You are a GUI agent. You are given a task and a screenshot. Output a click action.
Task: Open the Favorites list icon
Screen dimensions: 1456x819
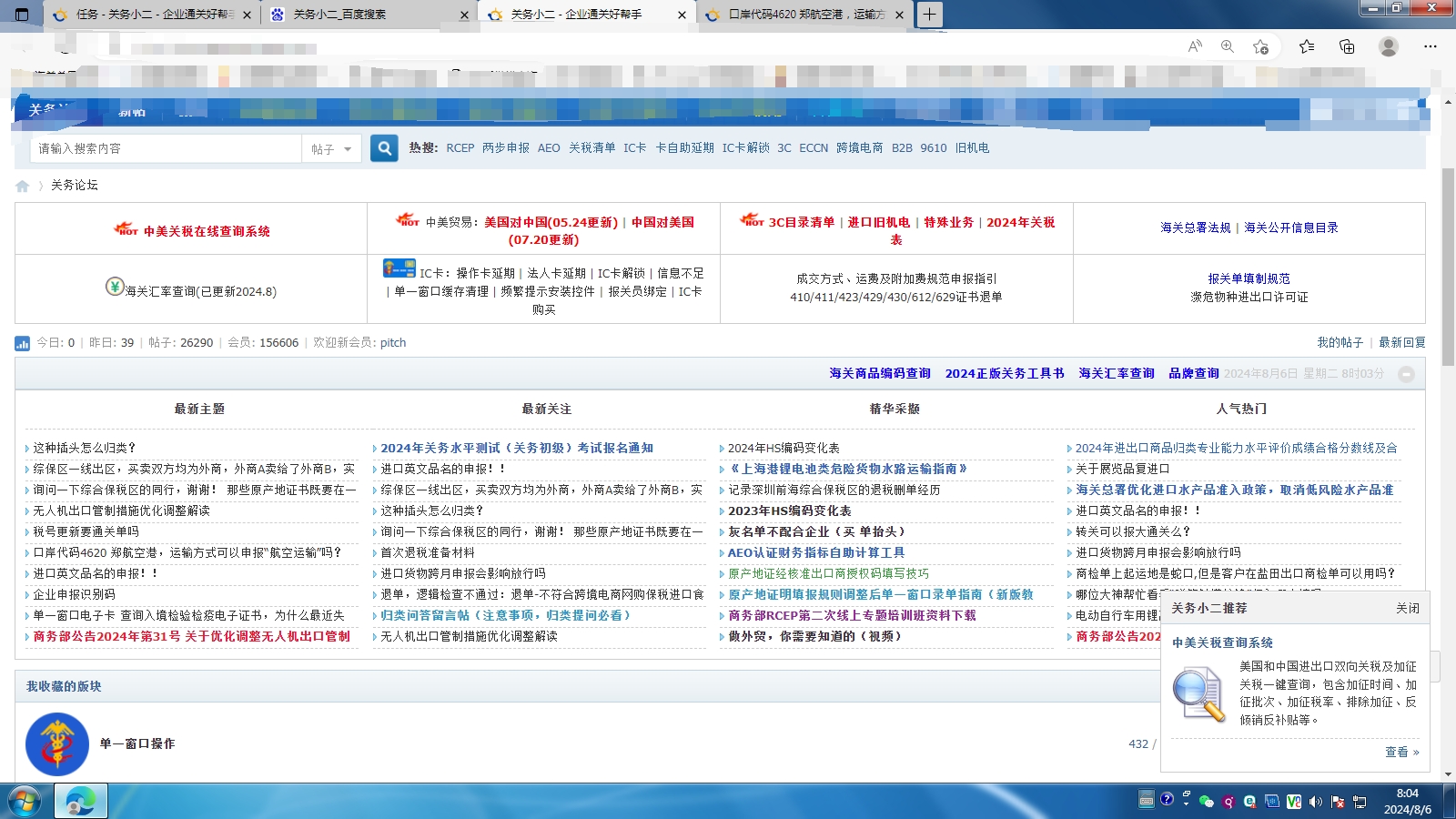(x=1307, y=46)
